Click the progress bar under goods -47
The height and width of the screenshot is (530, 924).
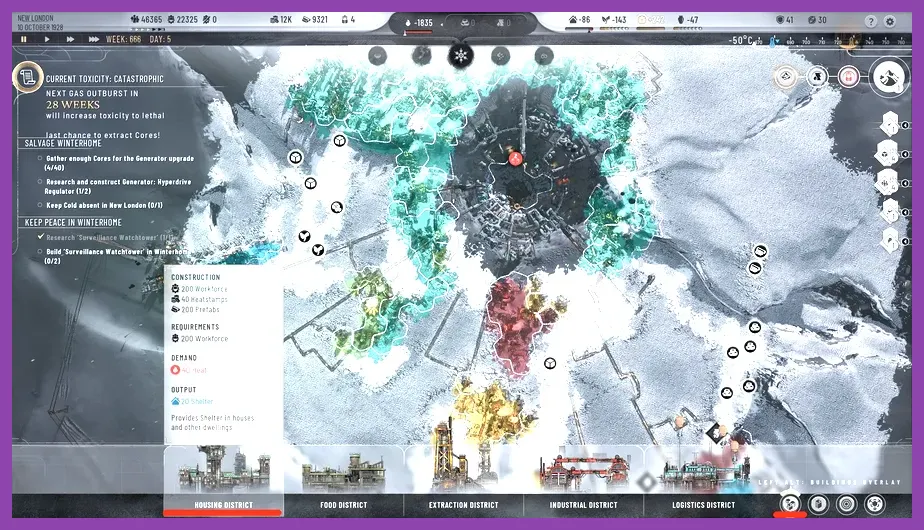pyautogui.click(x=687, y=29)
